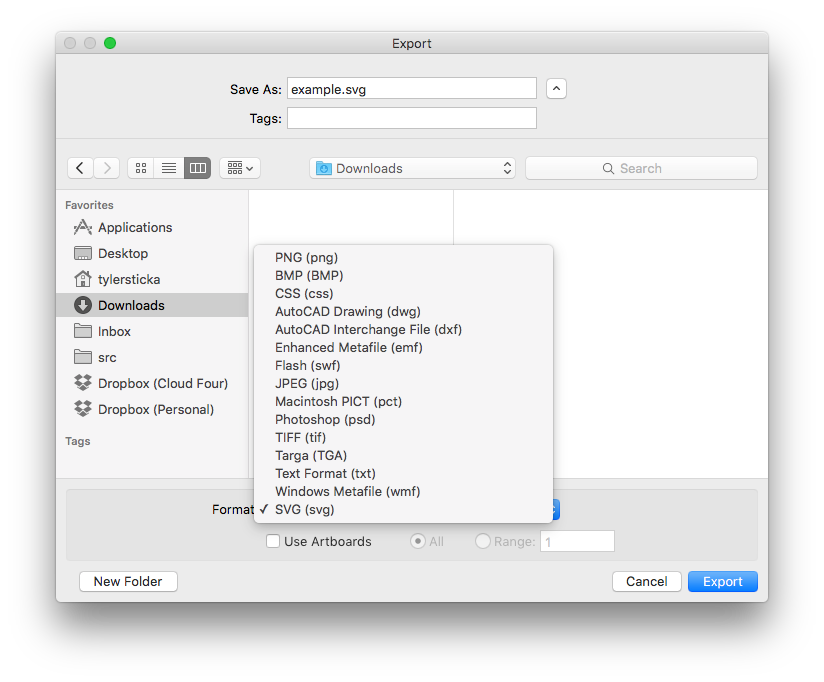Click the New Folder button
Viewport: 824px width, 682px height.
pyautogui.click(x=128, y=581)
